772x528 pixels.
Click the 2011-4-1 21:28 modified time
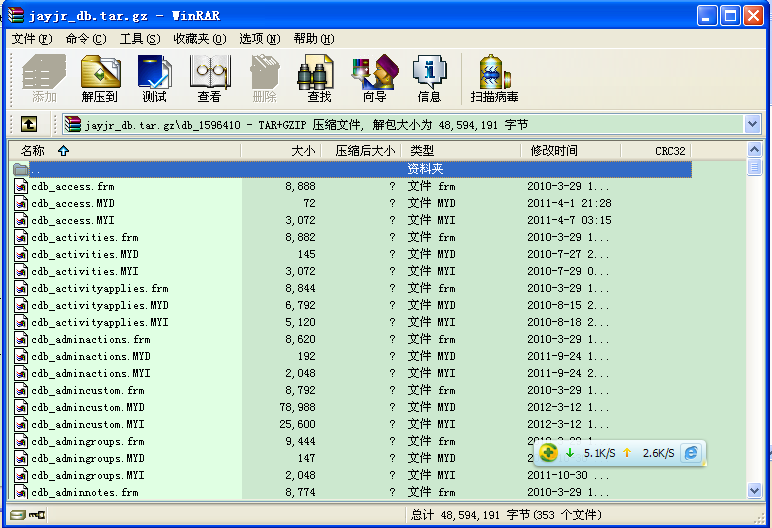click(569, 203)
